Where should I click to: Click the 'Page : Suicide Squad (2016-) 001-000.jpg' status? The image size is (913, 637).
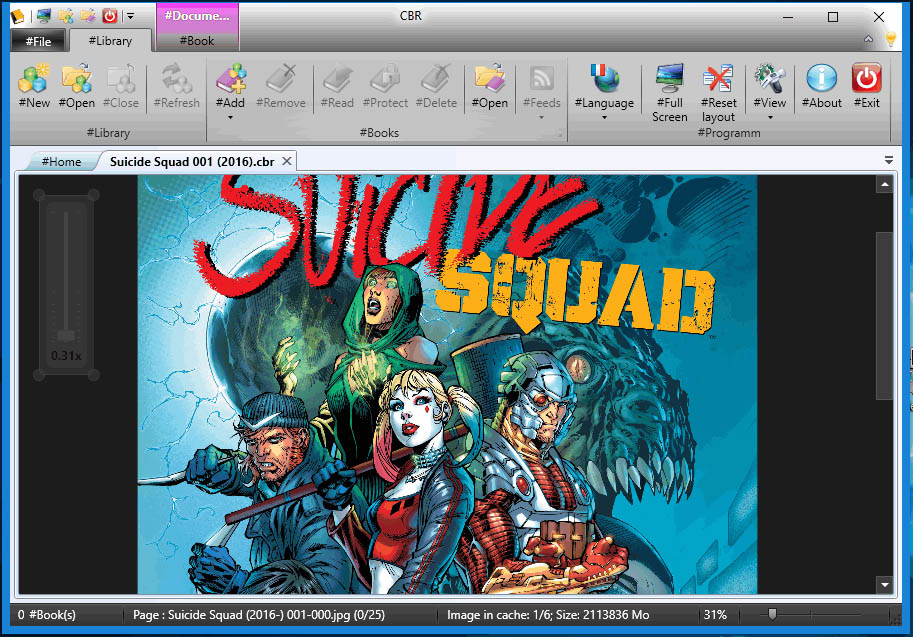click(259, 614)
